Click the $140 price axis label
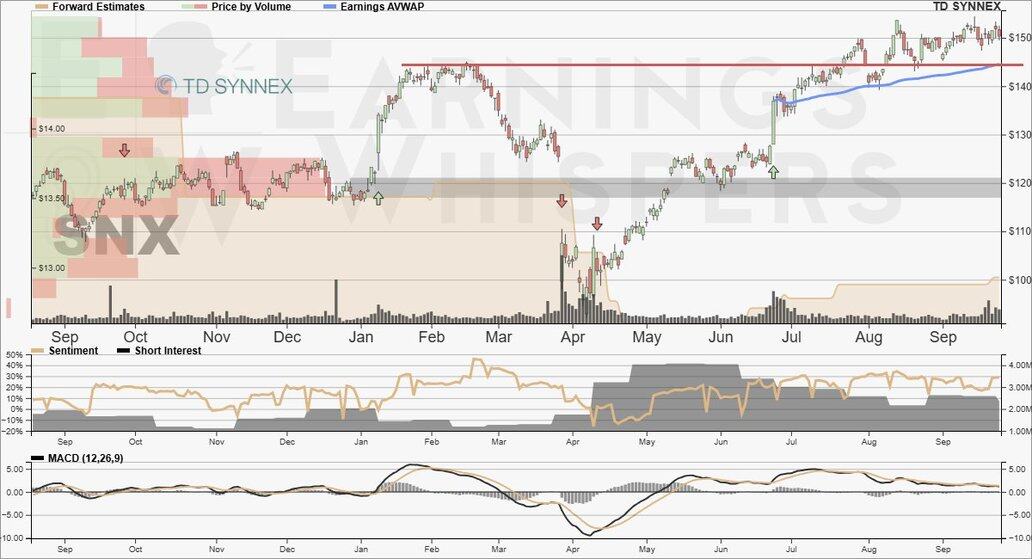 tap(1018, 86)
